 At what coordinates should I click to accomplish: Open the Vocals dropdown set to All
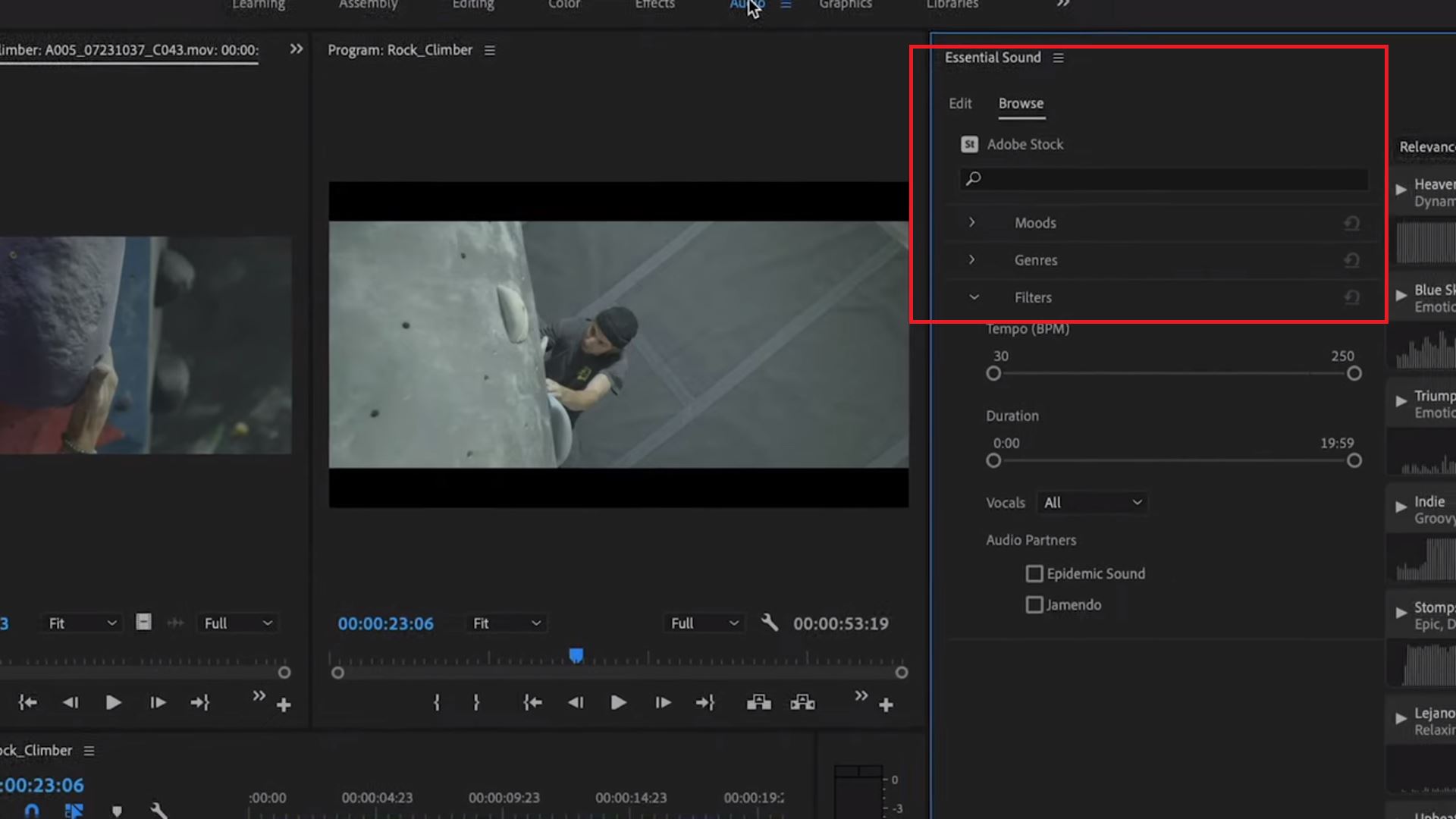[x=1092, y=502]
